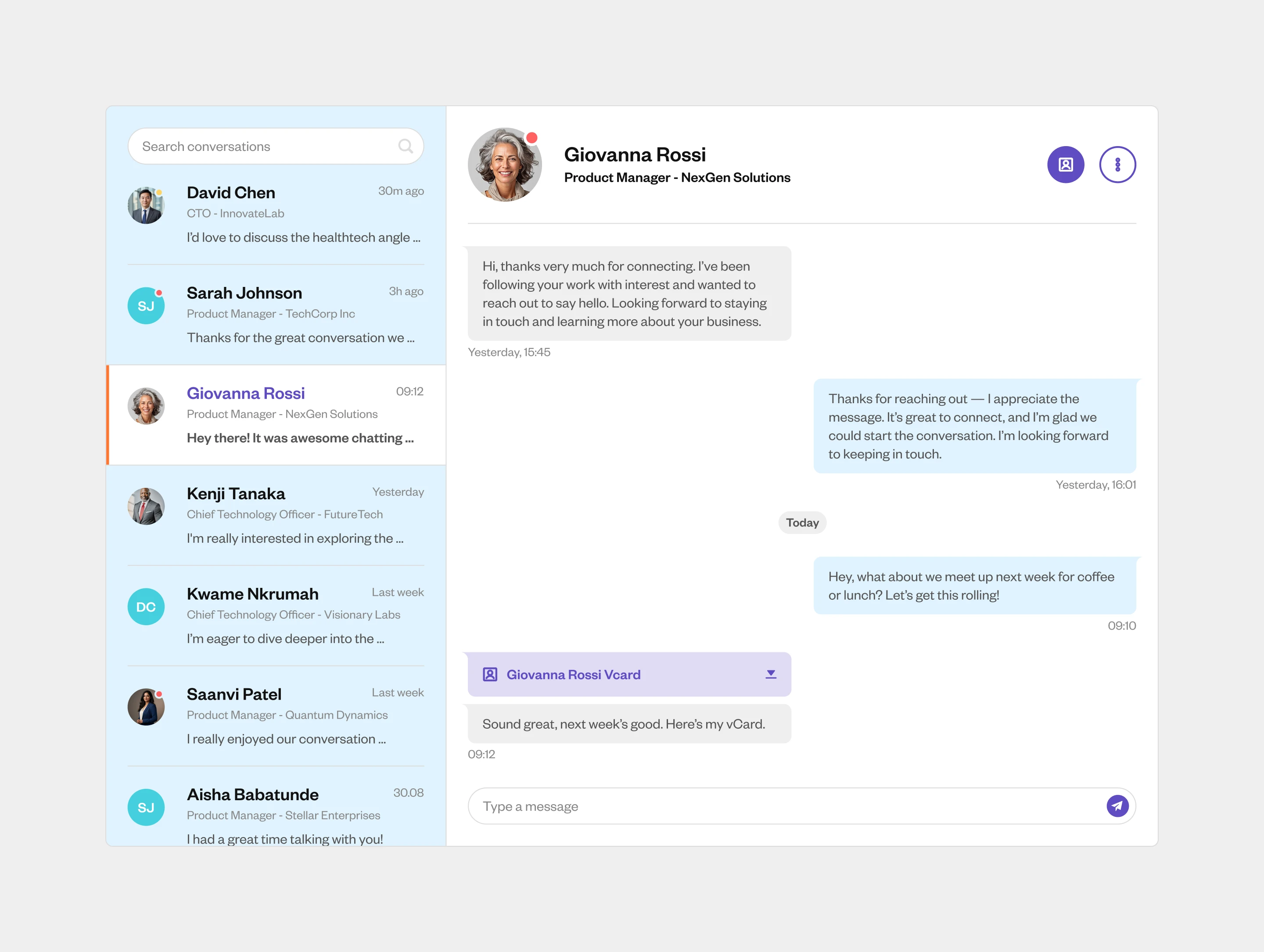This screenshot has width=1264, height=952.
Task: Click Kenji Tanaka's avatar photo
Action: coord(146,506)
